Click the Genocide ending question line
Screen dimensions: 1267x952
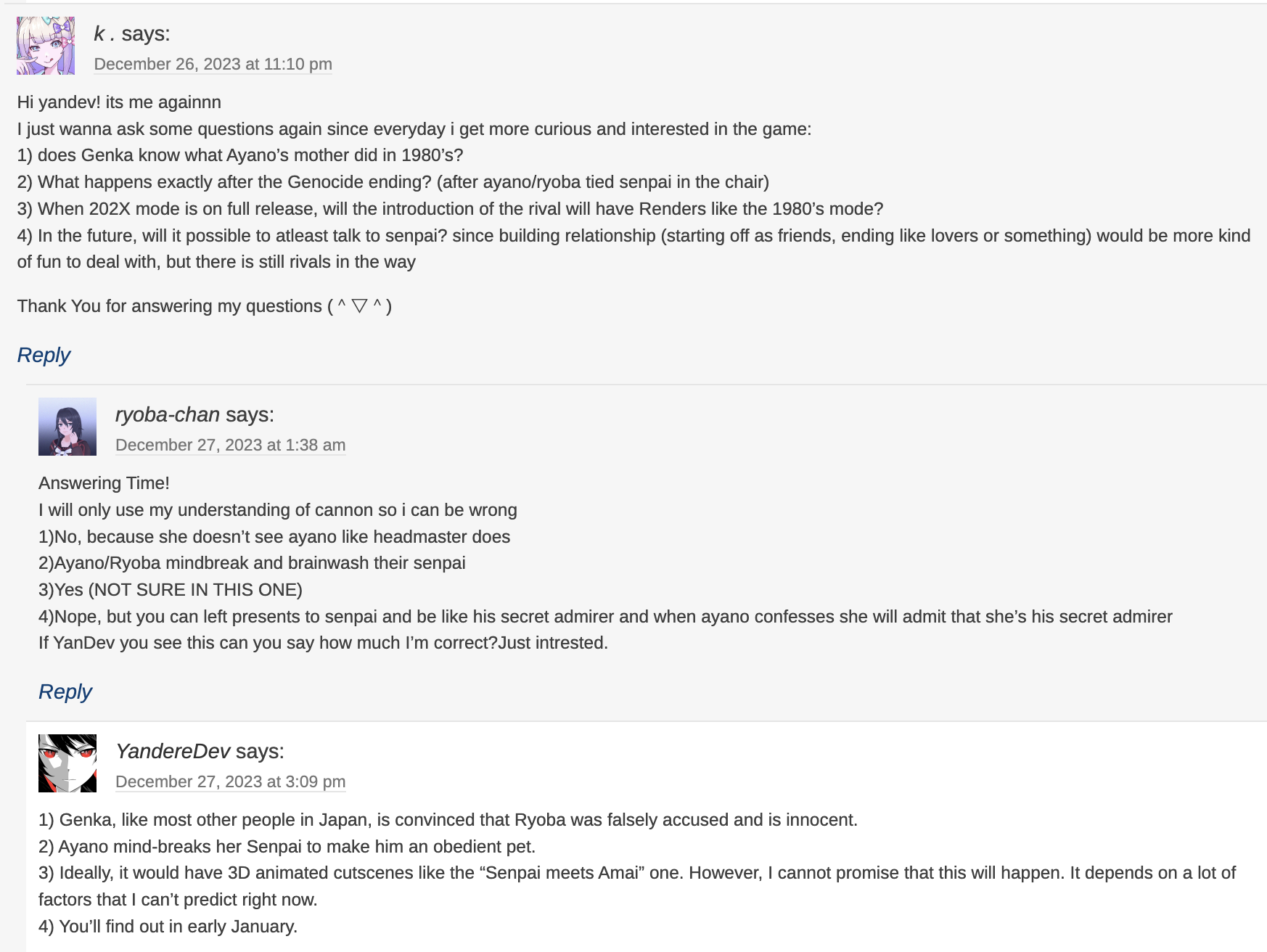[393, 182]
